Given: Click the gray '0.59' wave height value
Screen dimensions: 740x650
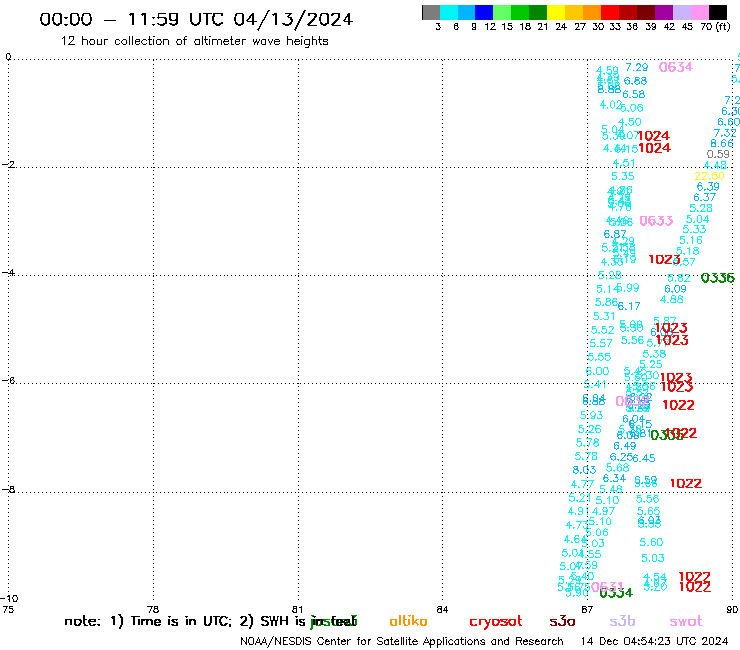Looking at the screenshot, I should [718, 154].
